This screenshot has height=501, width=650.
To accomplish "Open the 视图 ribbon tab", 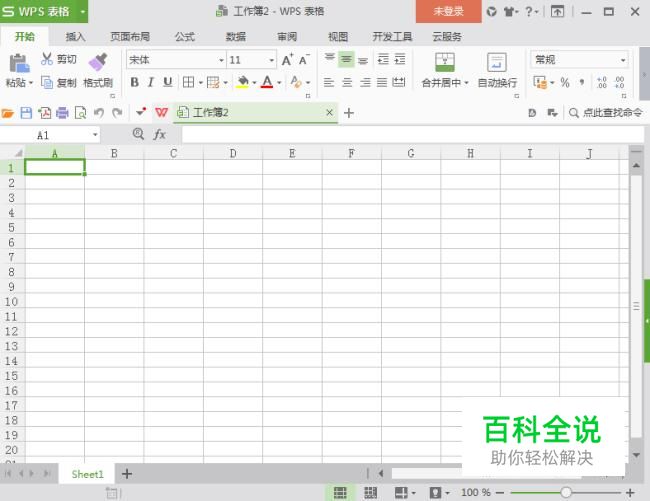I will click(338, 37).
